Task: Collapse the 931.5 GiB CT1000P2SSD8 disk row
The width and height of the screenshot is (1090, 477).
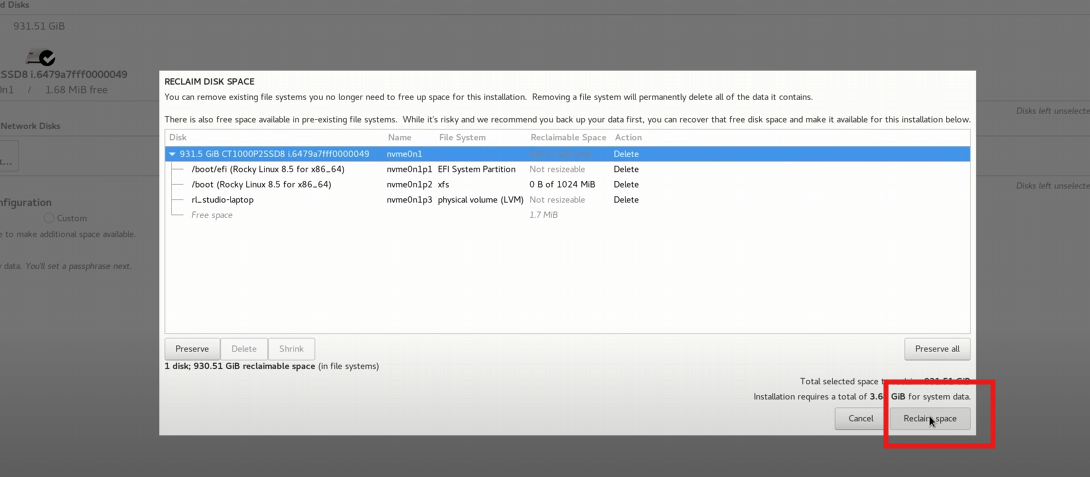Action: click(172, 154)
